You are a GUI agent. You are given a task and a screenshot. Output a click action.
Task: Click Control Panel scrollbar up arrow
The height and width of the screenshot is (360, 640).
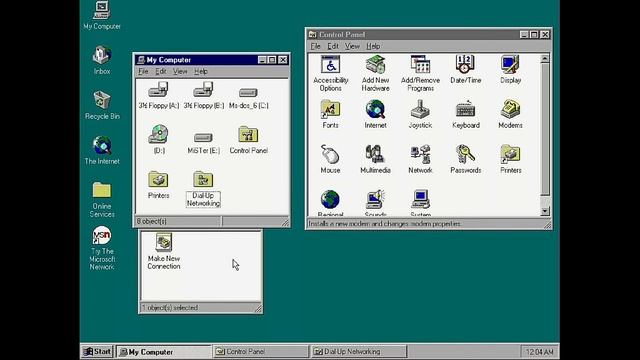pyautogui.click(x=545, y=59)
